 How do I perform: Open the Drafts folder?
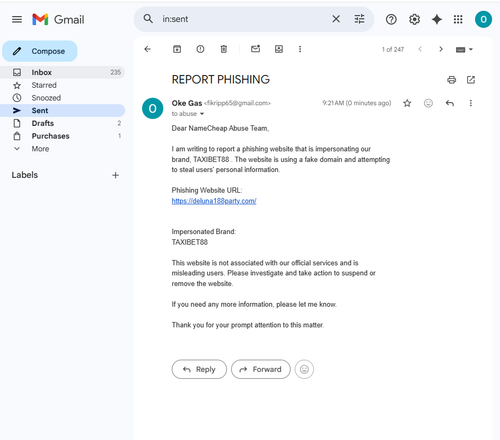tap(63, 123)
